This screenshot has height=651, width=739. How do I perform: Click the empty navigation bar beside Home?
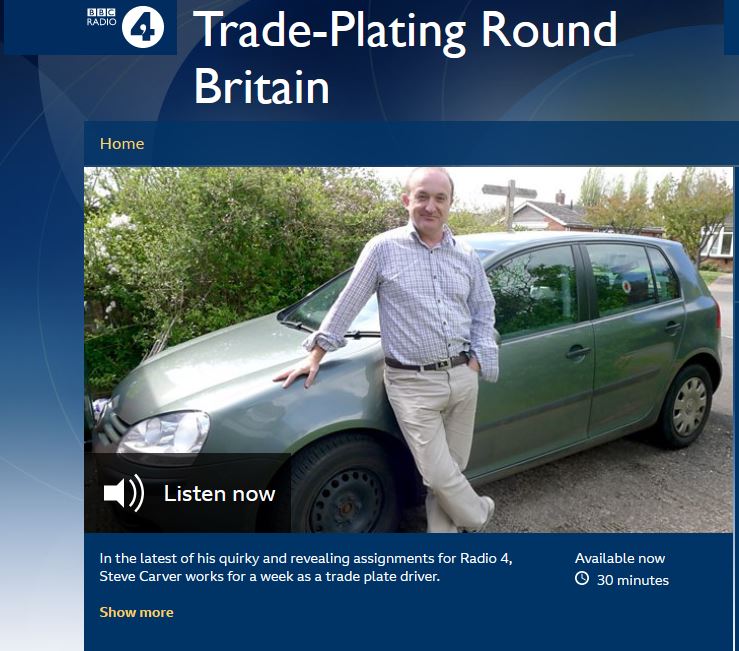(x=438, y=143)
